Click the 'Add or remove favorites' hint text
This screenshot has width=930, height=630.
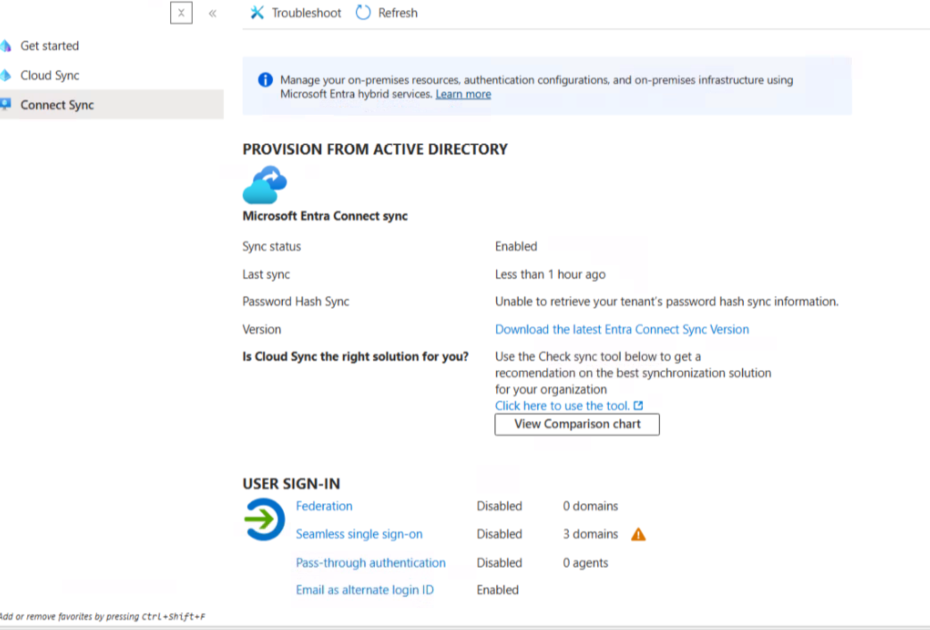click(x=102, y=616)
